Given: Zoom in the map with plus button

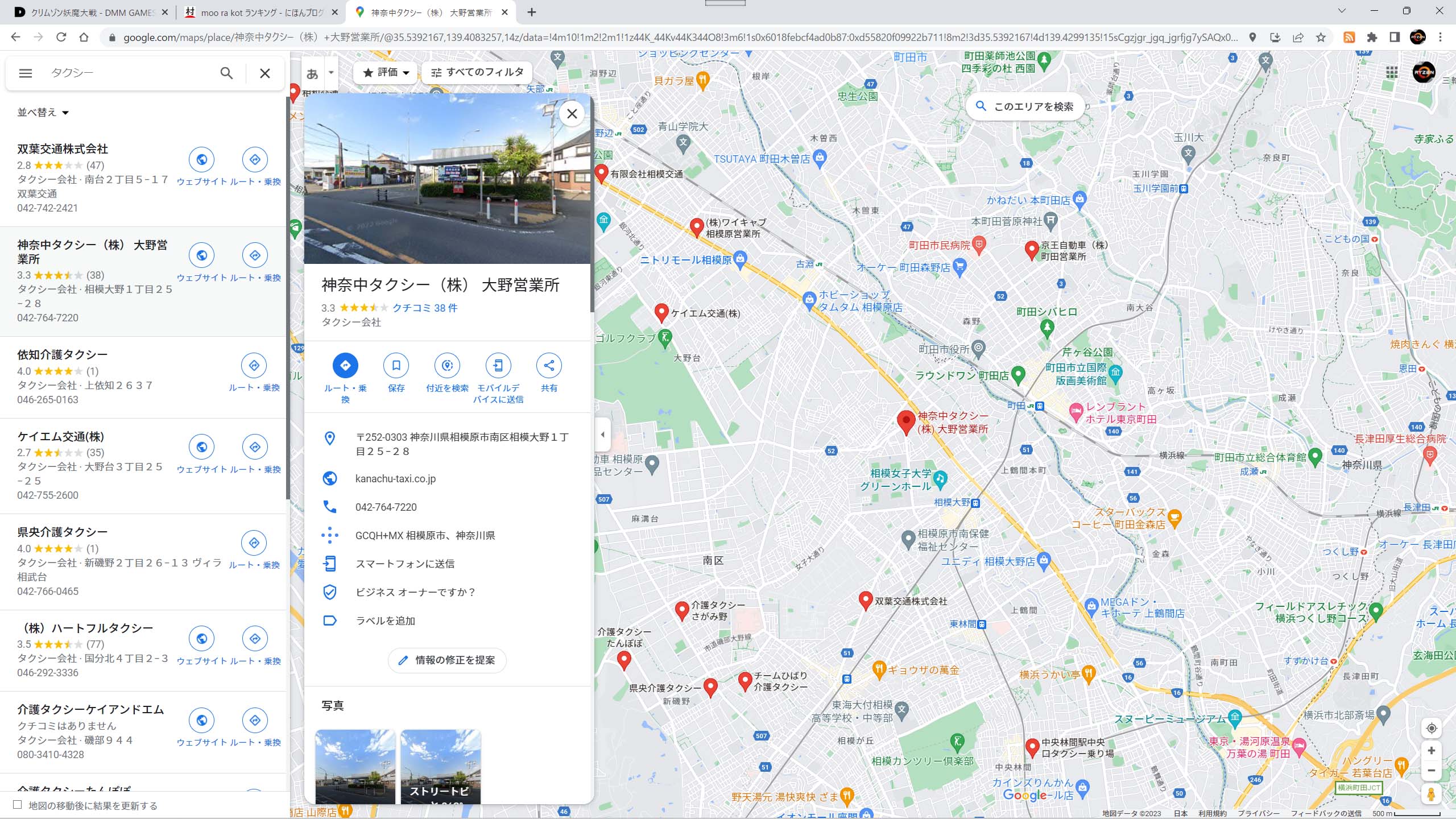Looking at the screenshot, I should pos(1432,751).
